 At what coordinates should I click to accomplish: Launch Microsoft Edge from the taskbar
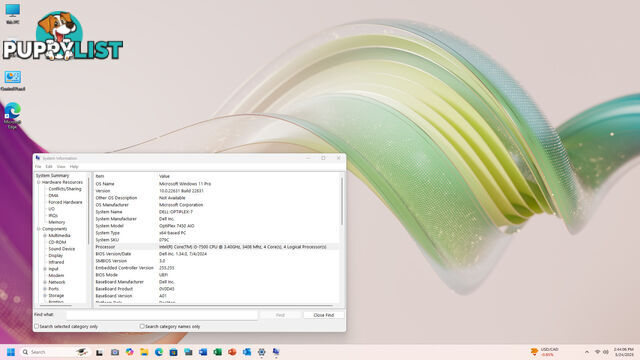coord(159,352)
